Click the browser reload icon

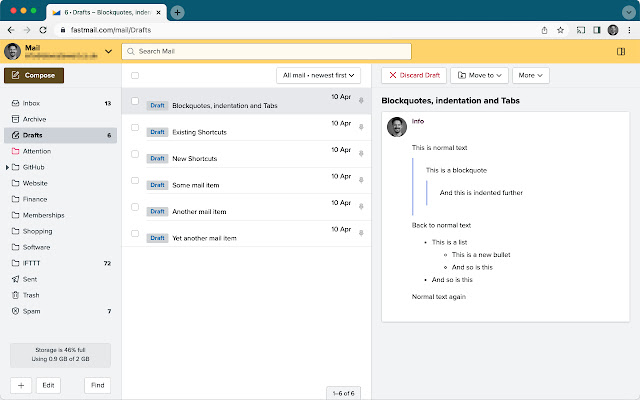pos(42,30)
